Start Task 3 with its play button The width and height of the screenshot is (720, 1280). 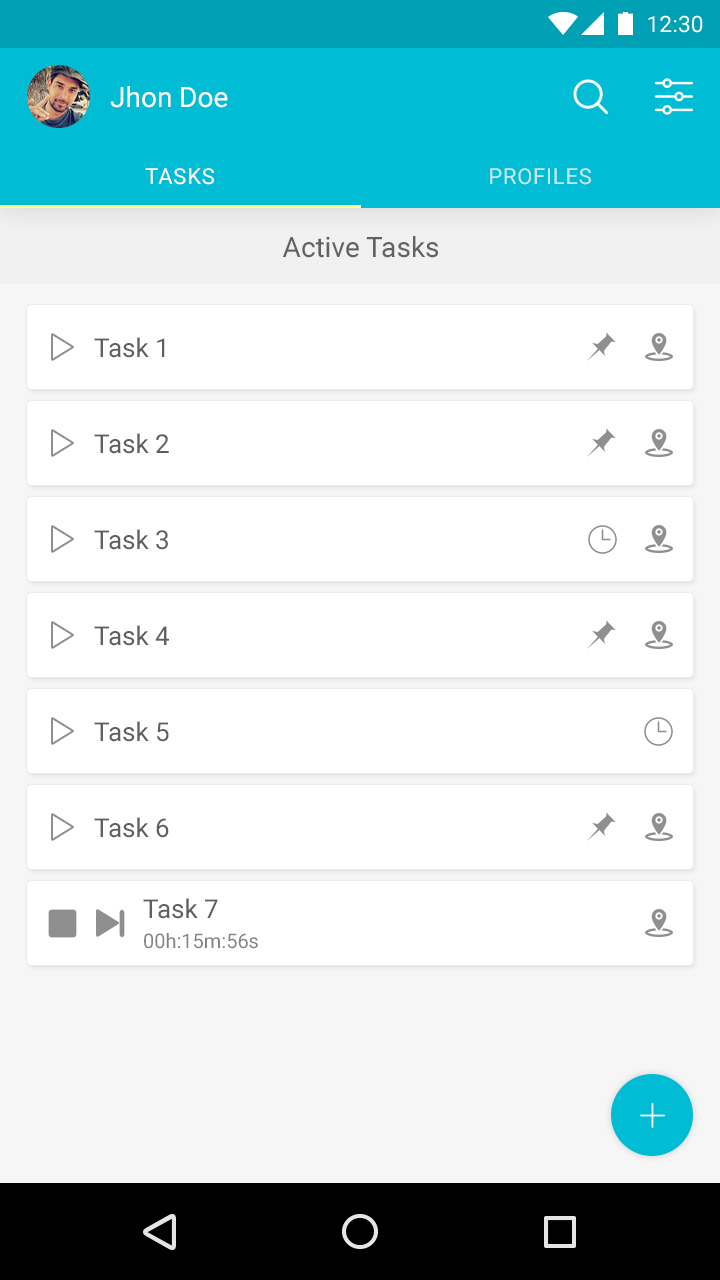point(62,540)
